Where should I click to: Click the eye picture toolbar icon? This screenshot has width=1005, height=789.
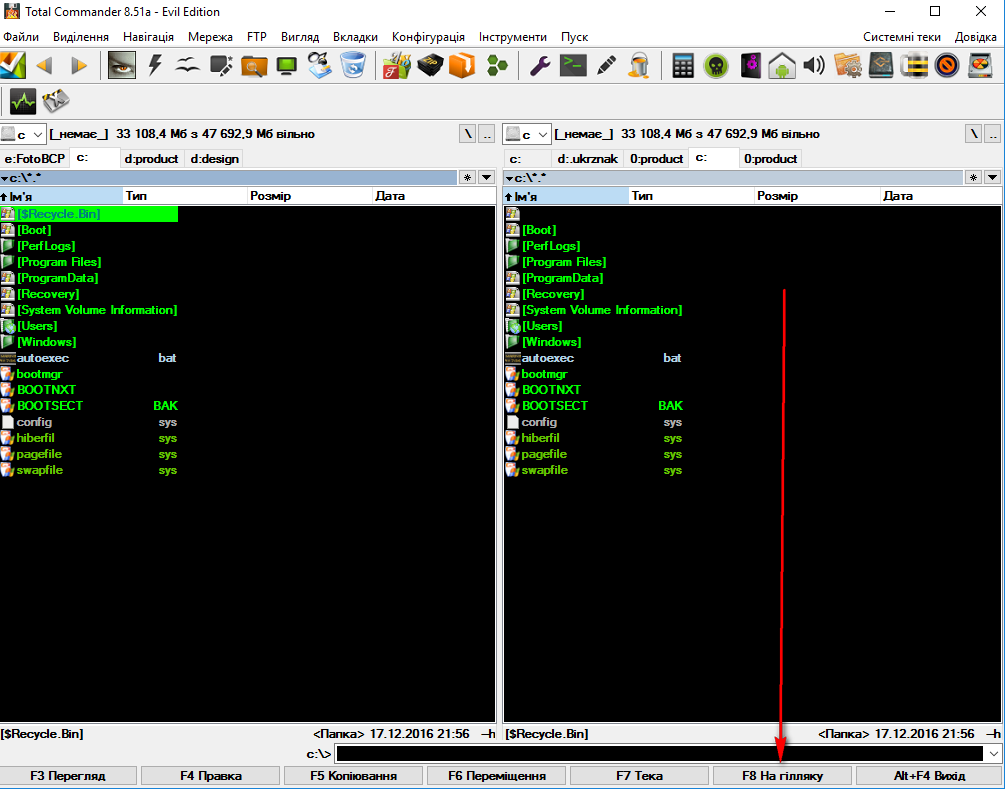coord(121,65)
